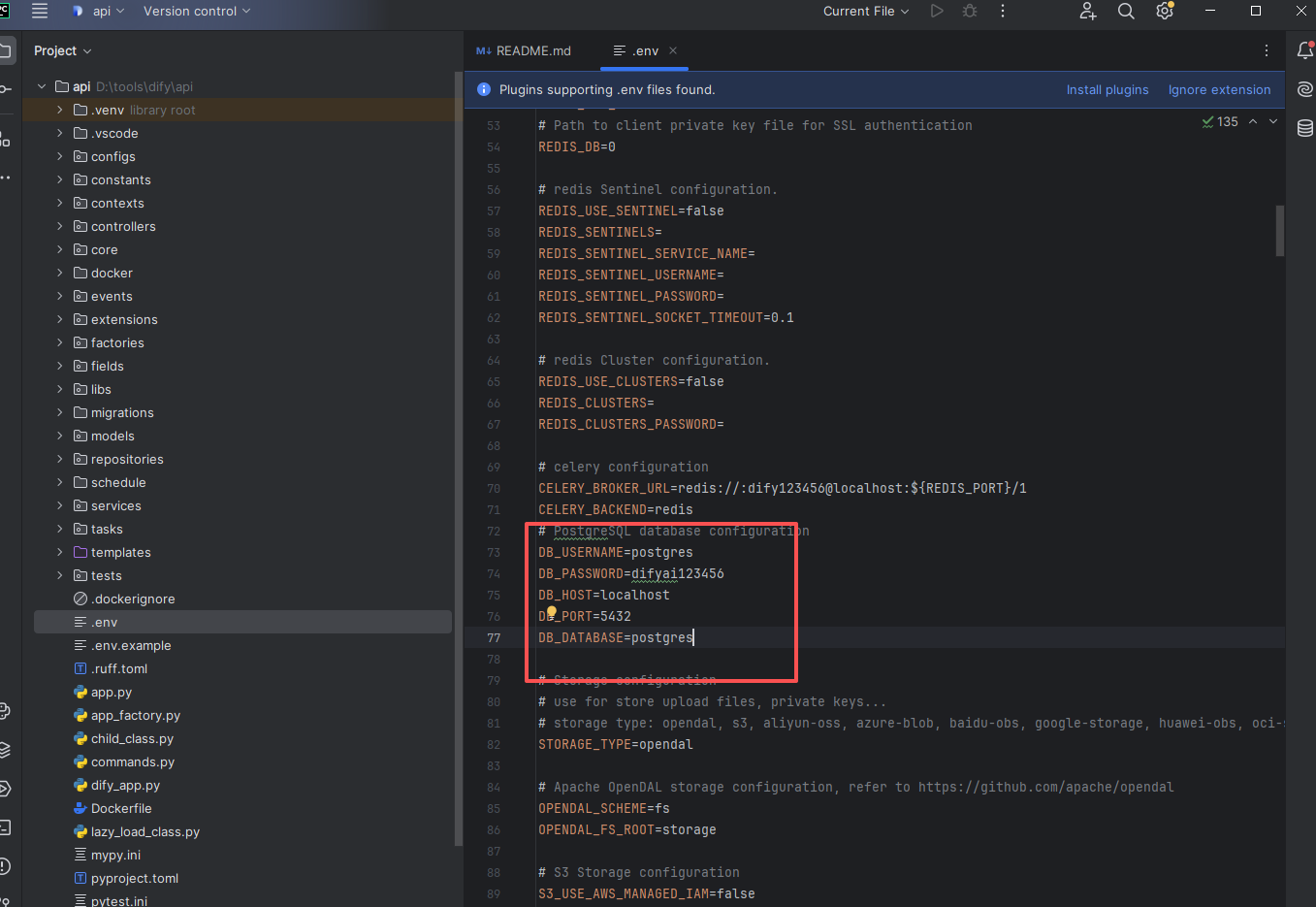Open the Database tool window
This screenshot has width=1316, height=907.
click(x=1305, y=127)
